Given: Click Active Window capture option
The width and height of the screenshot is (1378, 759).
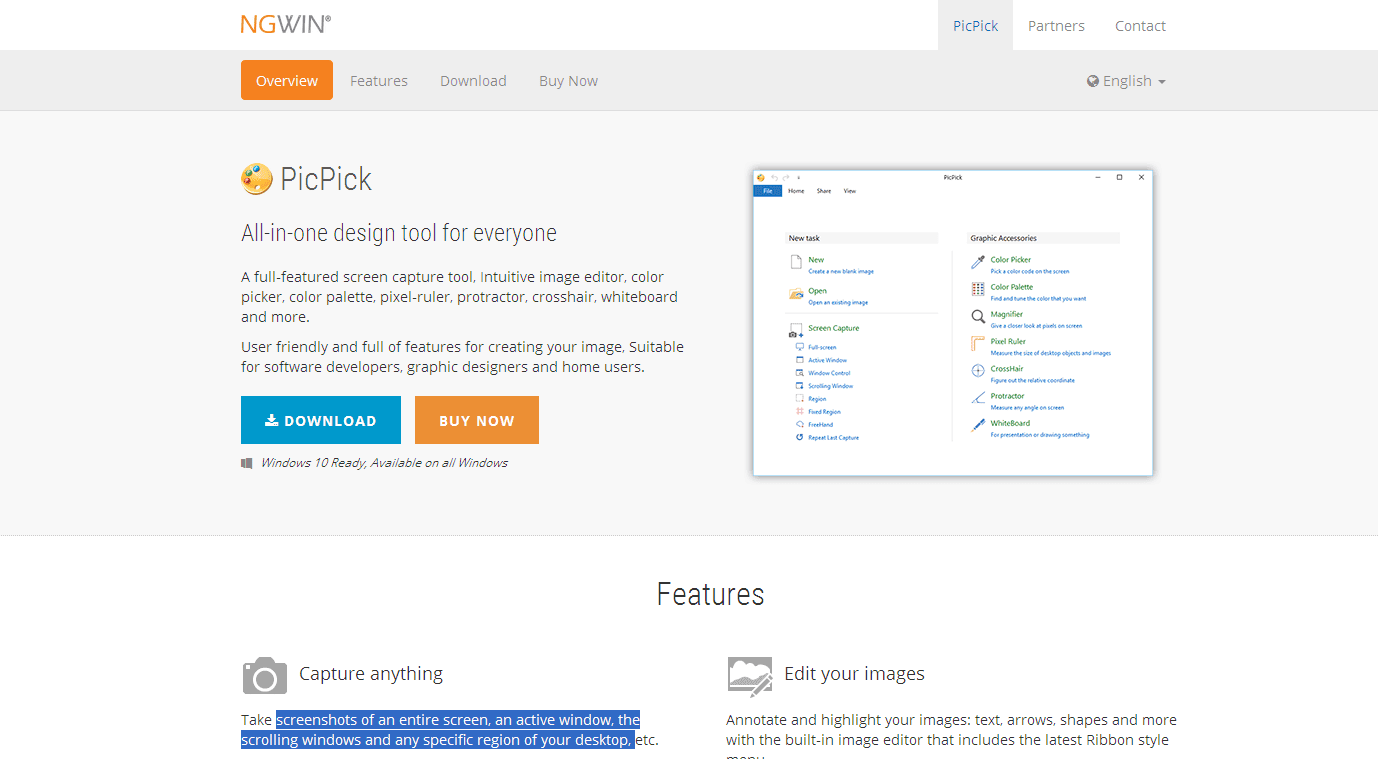Looking at the screenshot, I should [821, 360].
